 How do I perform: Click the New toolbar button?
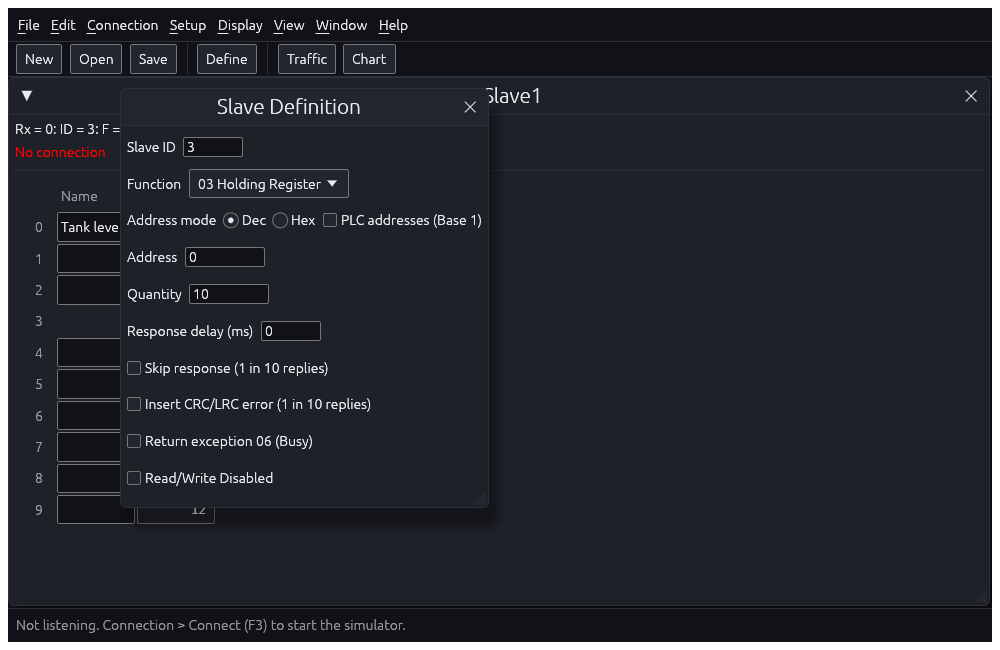pos(39,59)
